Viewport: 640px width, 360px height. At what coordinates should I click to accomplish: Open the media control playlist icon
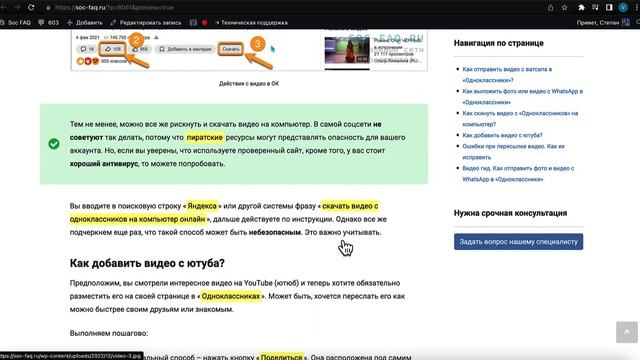click(x=595, y=7)
